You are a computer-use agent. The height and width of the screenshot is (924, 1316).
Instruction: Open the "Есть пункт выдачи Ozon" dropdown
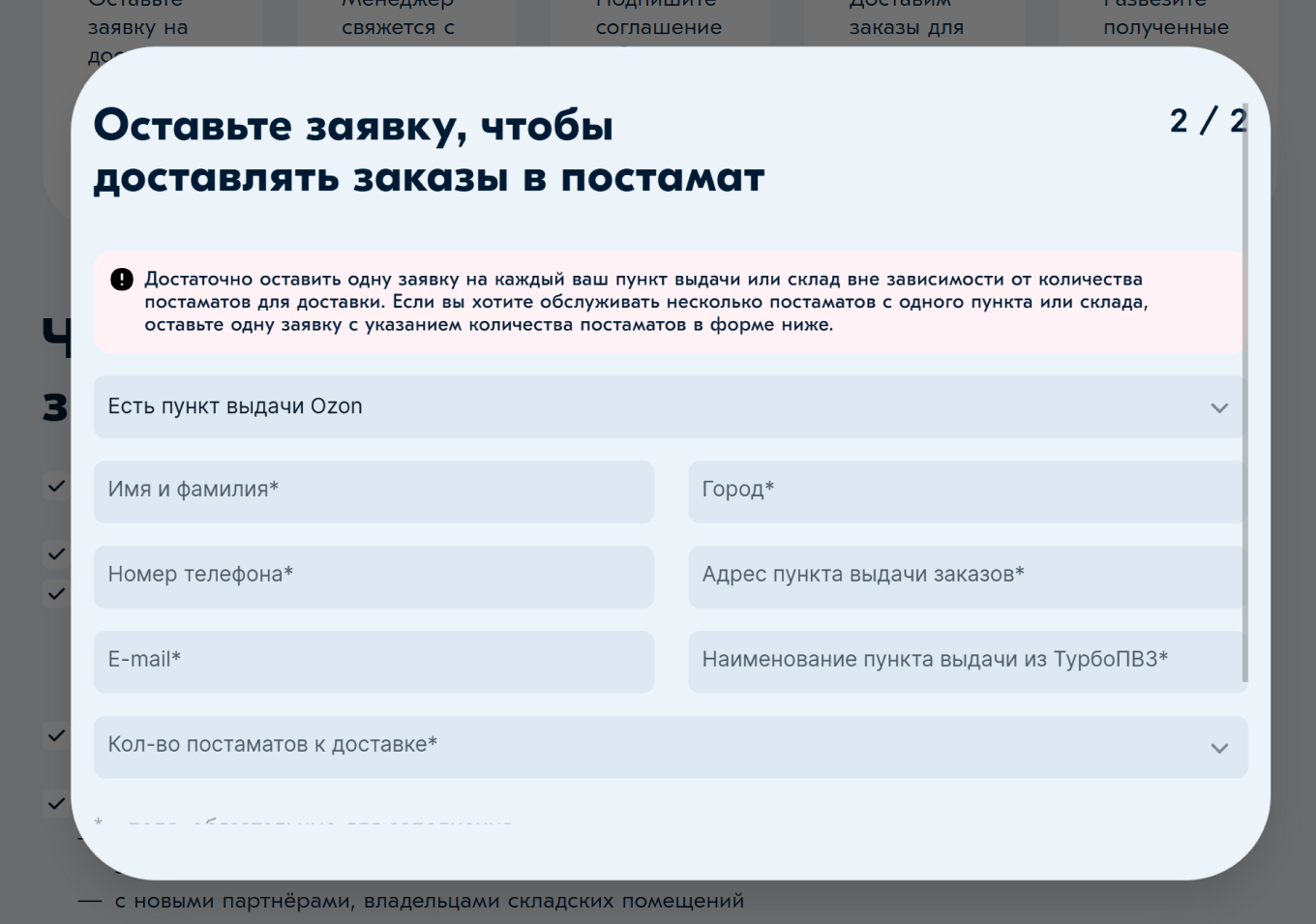pos(668,407)
